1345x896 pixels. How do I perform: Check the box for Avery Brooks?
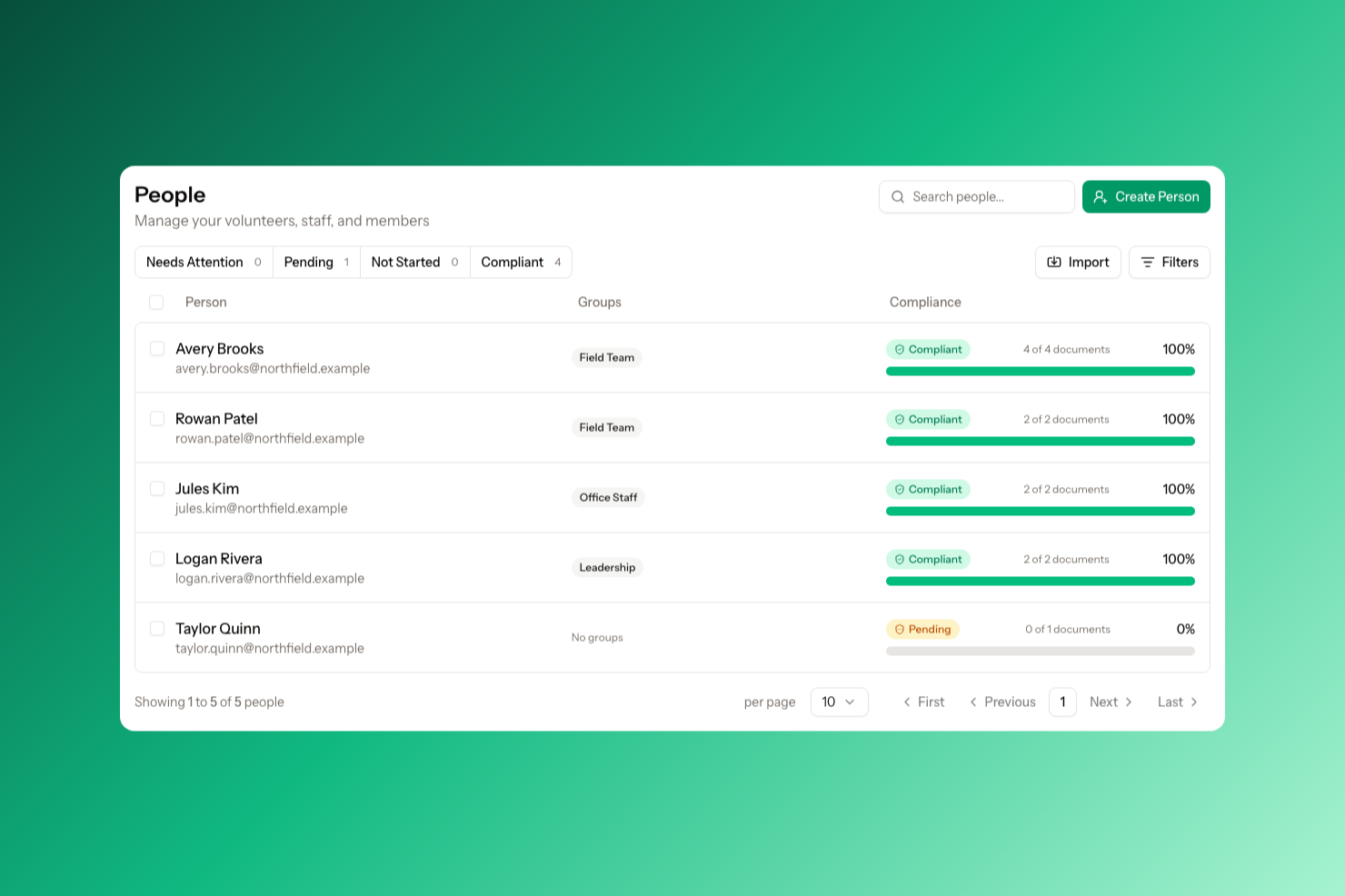[x=157, y=349]
